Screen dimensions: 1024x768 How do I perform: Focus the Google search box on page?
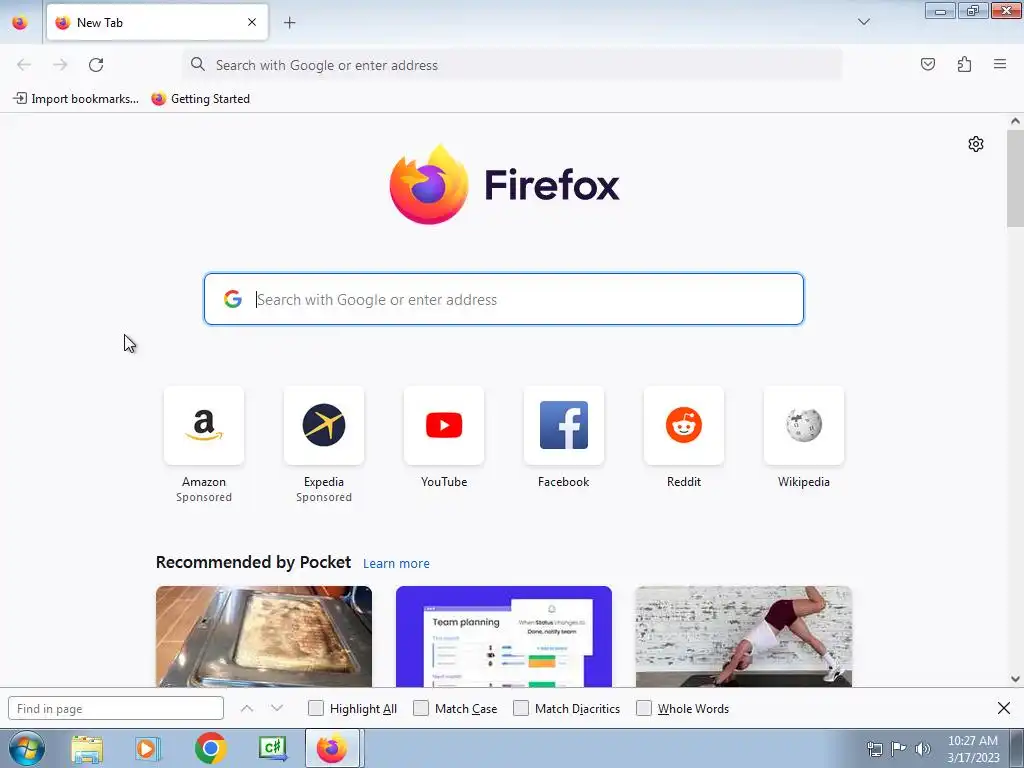click(504, 299)
